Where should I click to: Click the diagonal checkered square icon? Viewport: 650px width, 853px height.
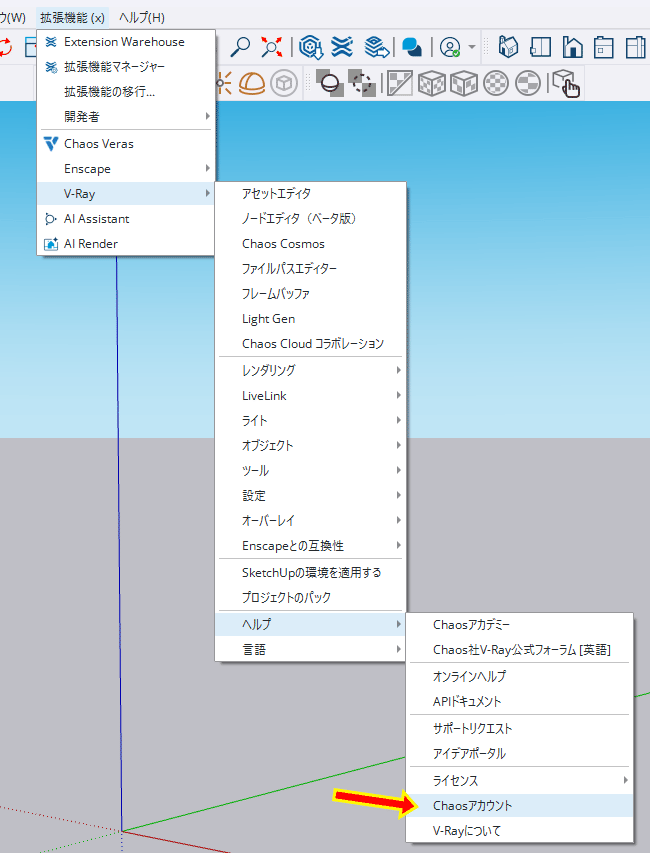pyautogui.click(x=400, y=83)
